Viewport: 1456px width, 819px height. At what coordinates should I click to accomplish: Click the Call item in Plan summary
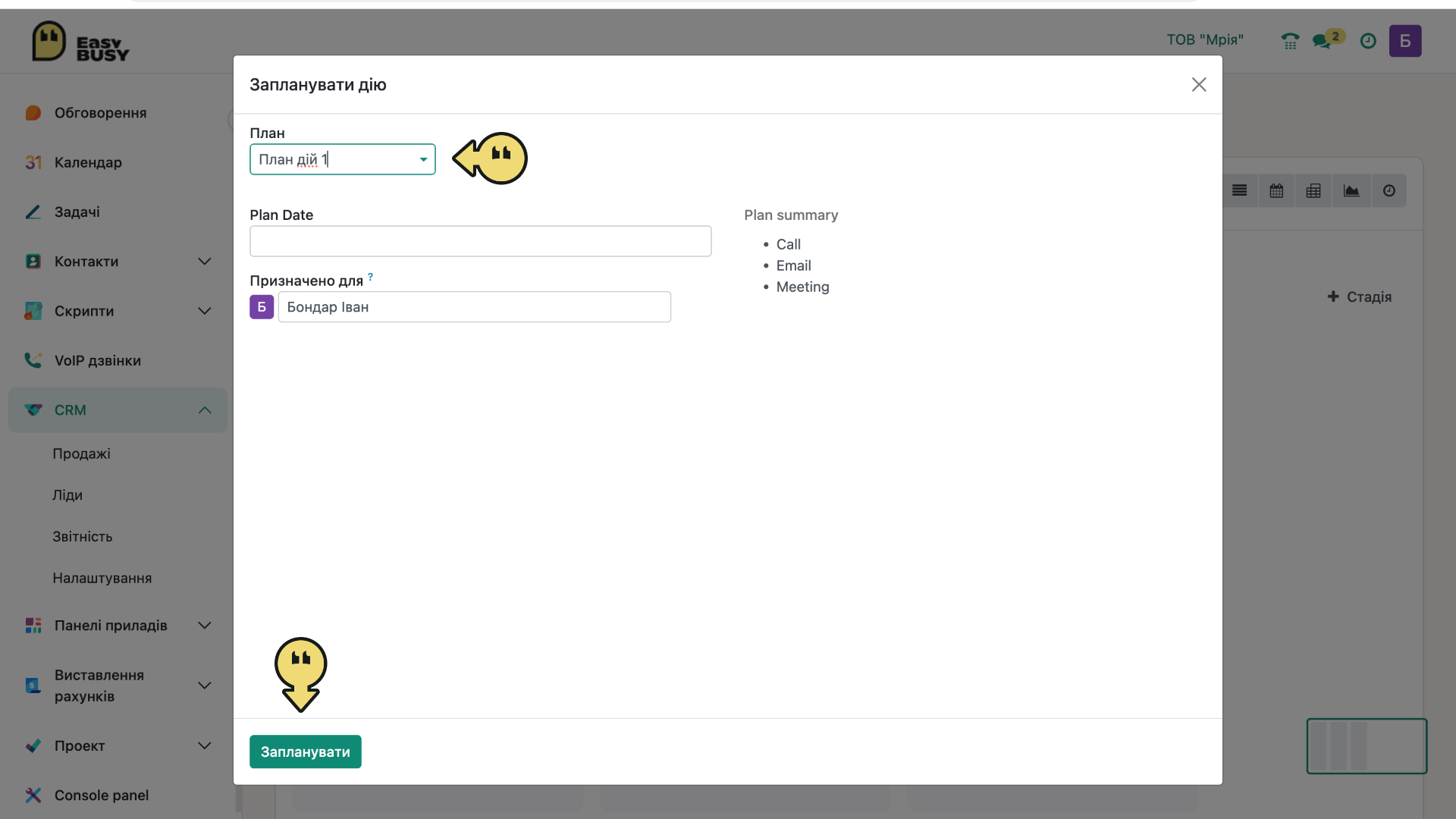click(x=788, y=244)
